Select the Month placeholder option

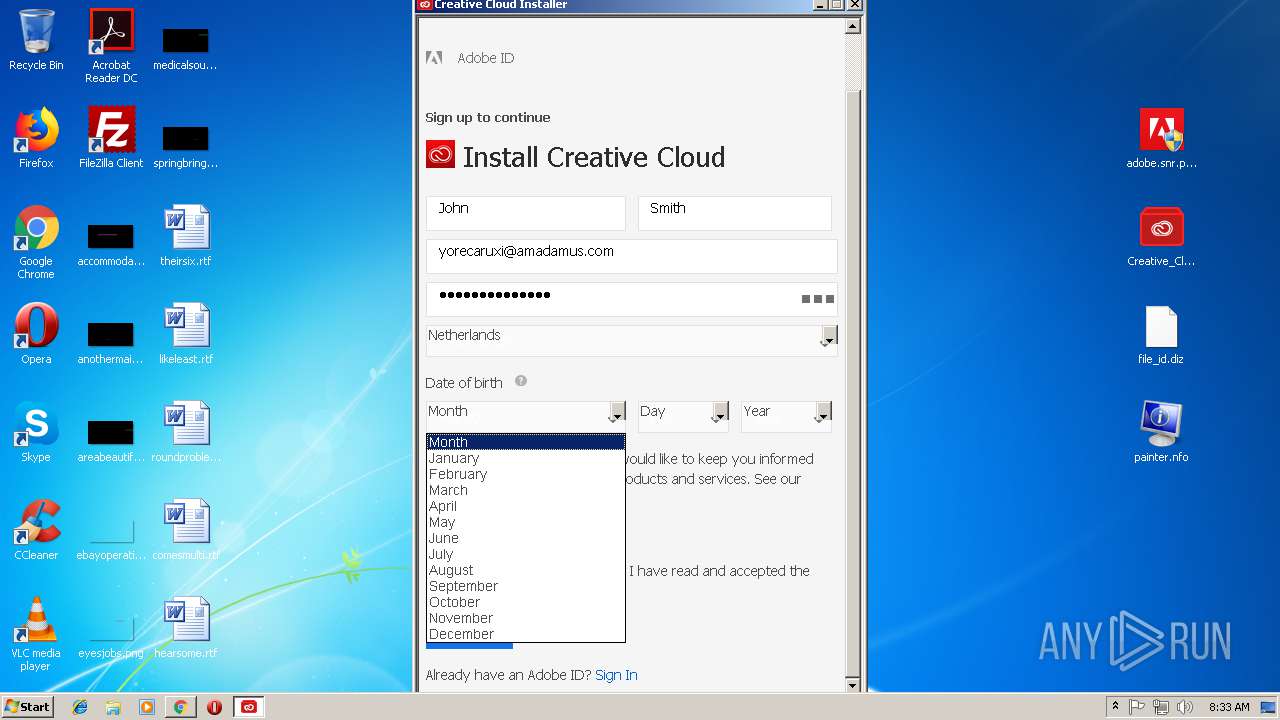(526, 442)
